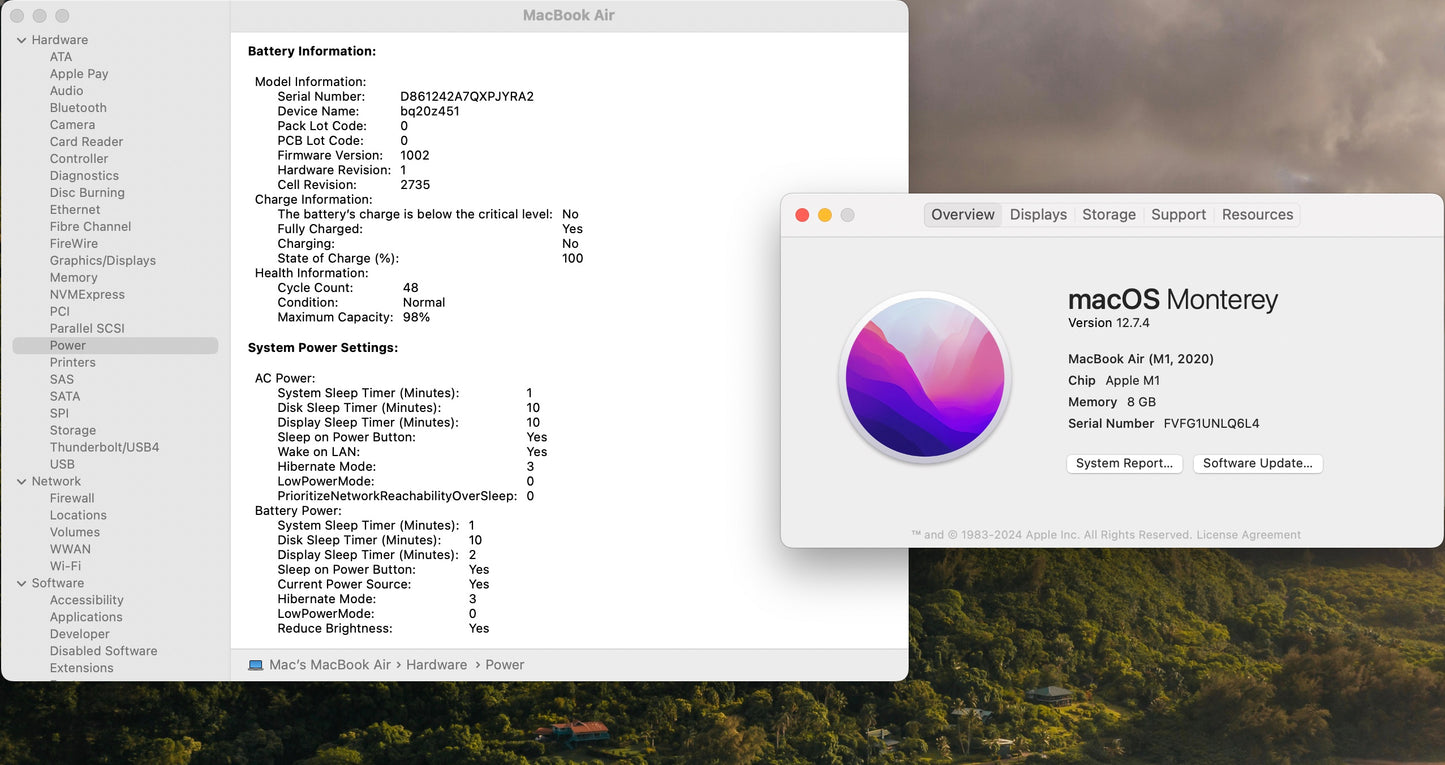Switch to the Displays tab

pos(1038,215)
